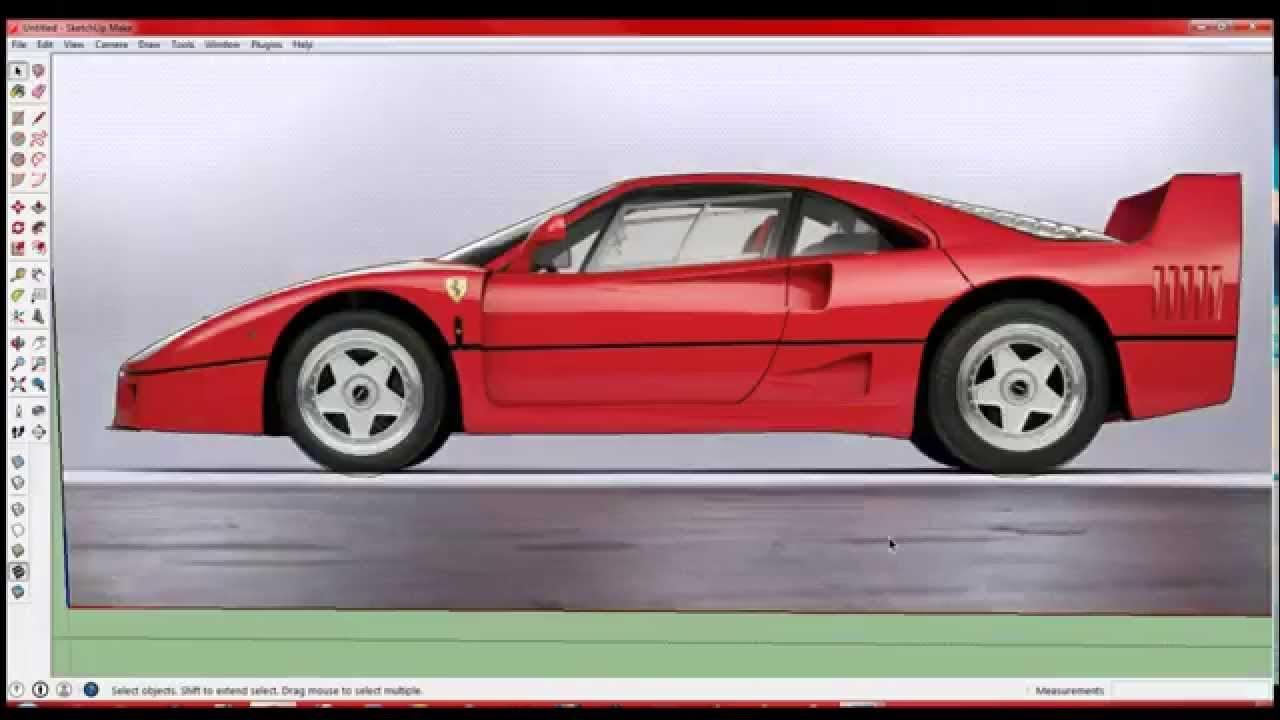Toggle X-Ray face style
Image resolution: width=1280 pixels, height=720 pixels.
(x=17, y=462)
